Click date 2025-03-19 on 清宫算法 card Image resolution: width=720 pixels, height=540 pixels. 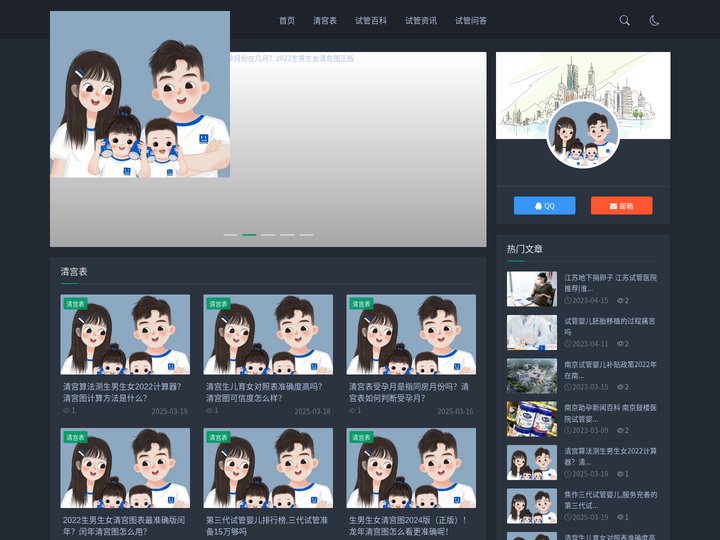169,411
